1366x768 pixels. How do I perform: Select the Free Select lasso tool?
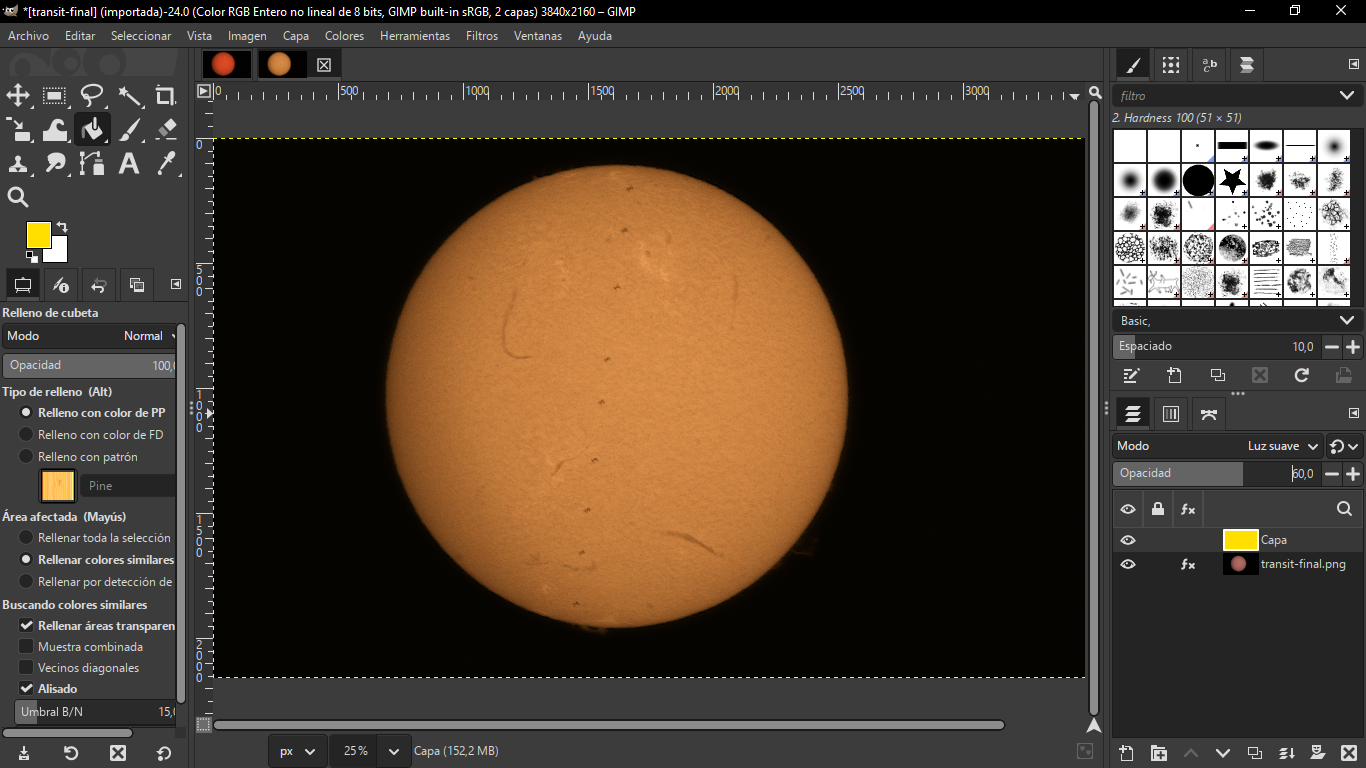pos(92,96)
